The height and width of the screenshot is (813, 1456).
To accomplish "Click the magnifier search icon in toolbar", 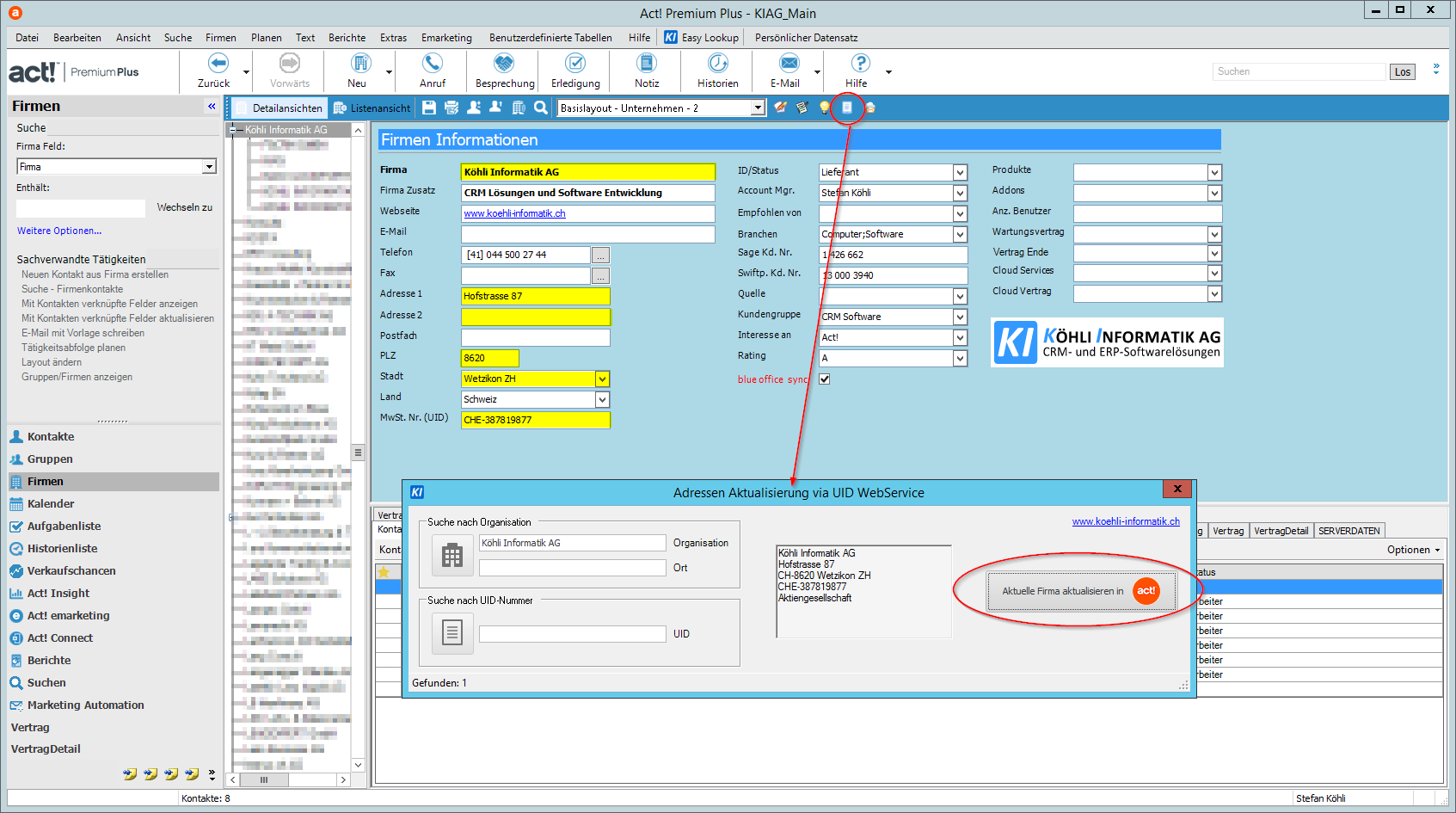I will pyautogui.click(x=541, y=108).
